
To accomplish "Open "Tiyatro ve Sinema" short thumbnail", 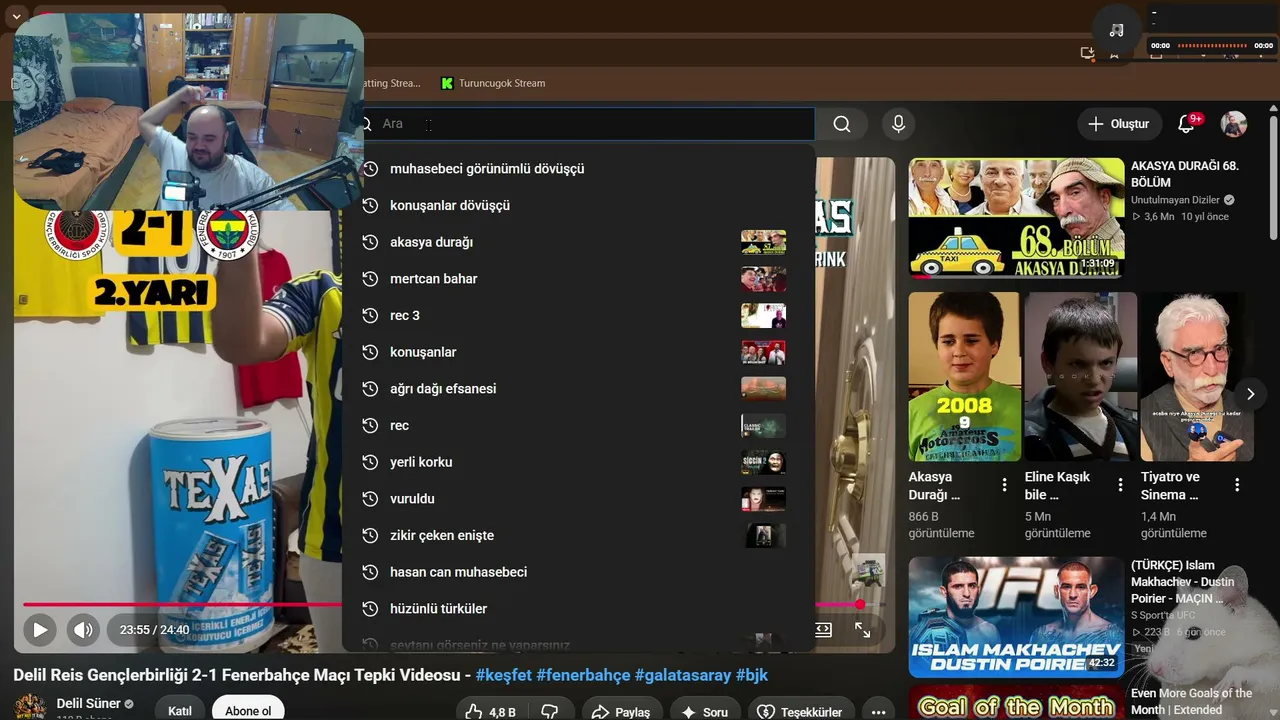I will 1197,376.
